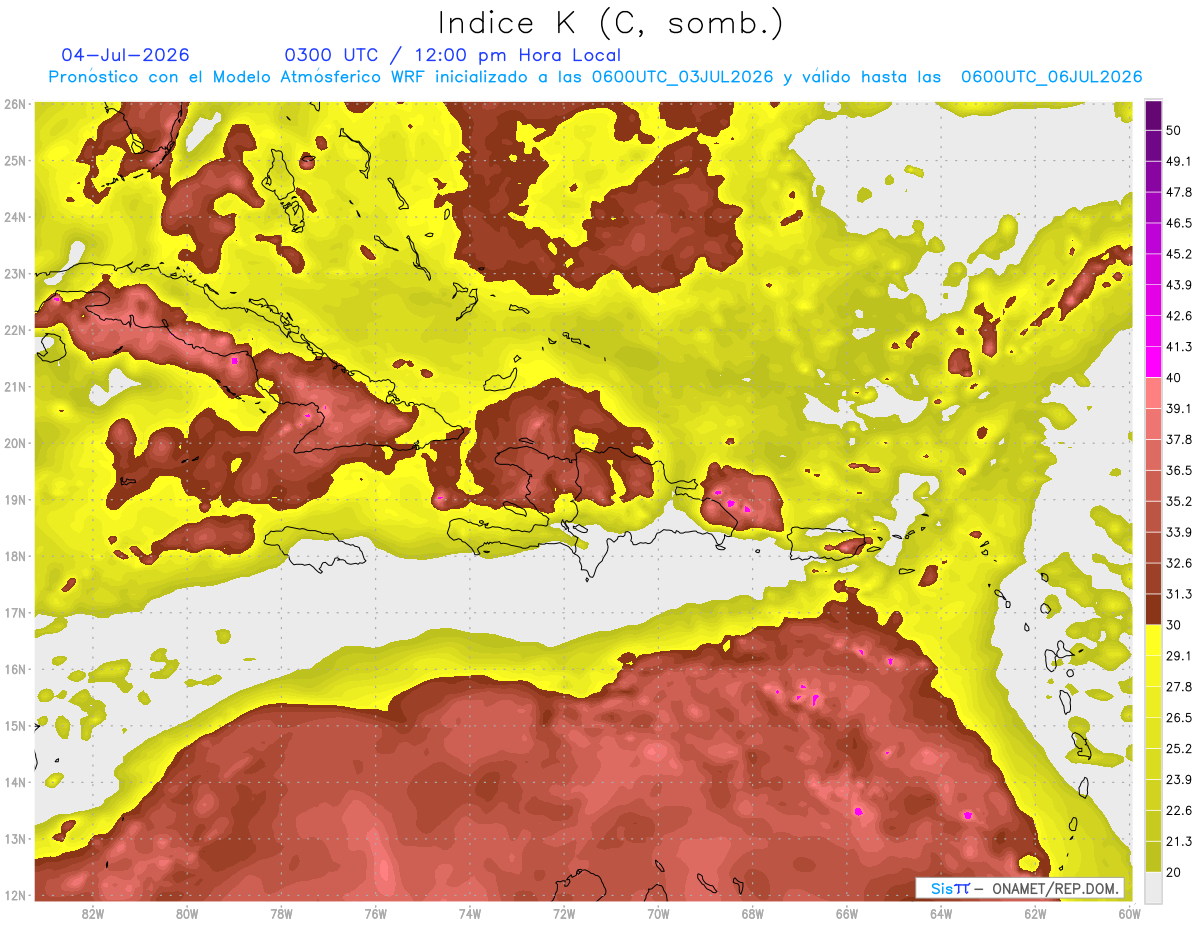Click the 14N latitude label
The image size is (1200, 927).
pyautogui.click(x=15, y=782)
